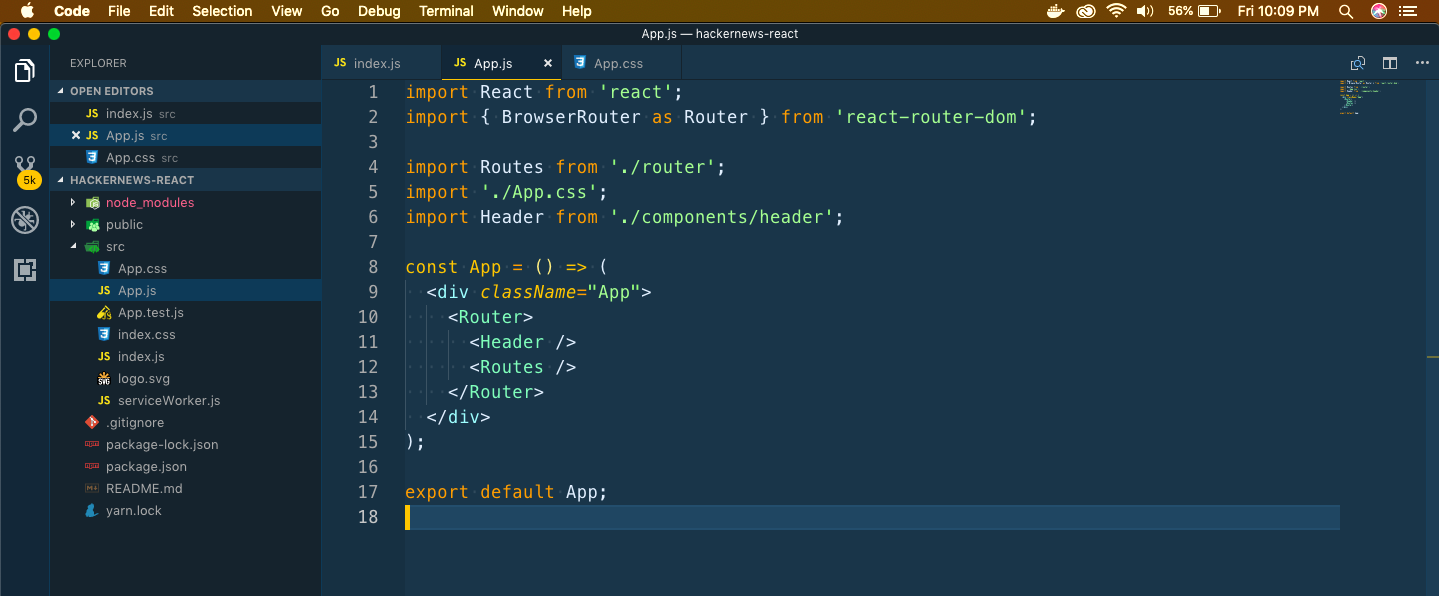The image size is (1439, 596).
Task: Close App.js in Open Editors list
Action: tap(76, 136)
